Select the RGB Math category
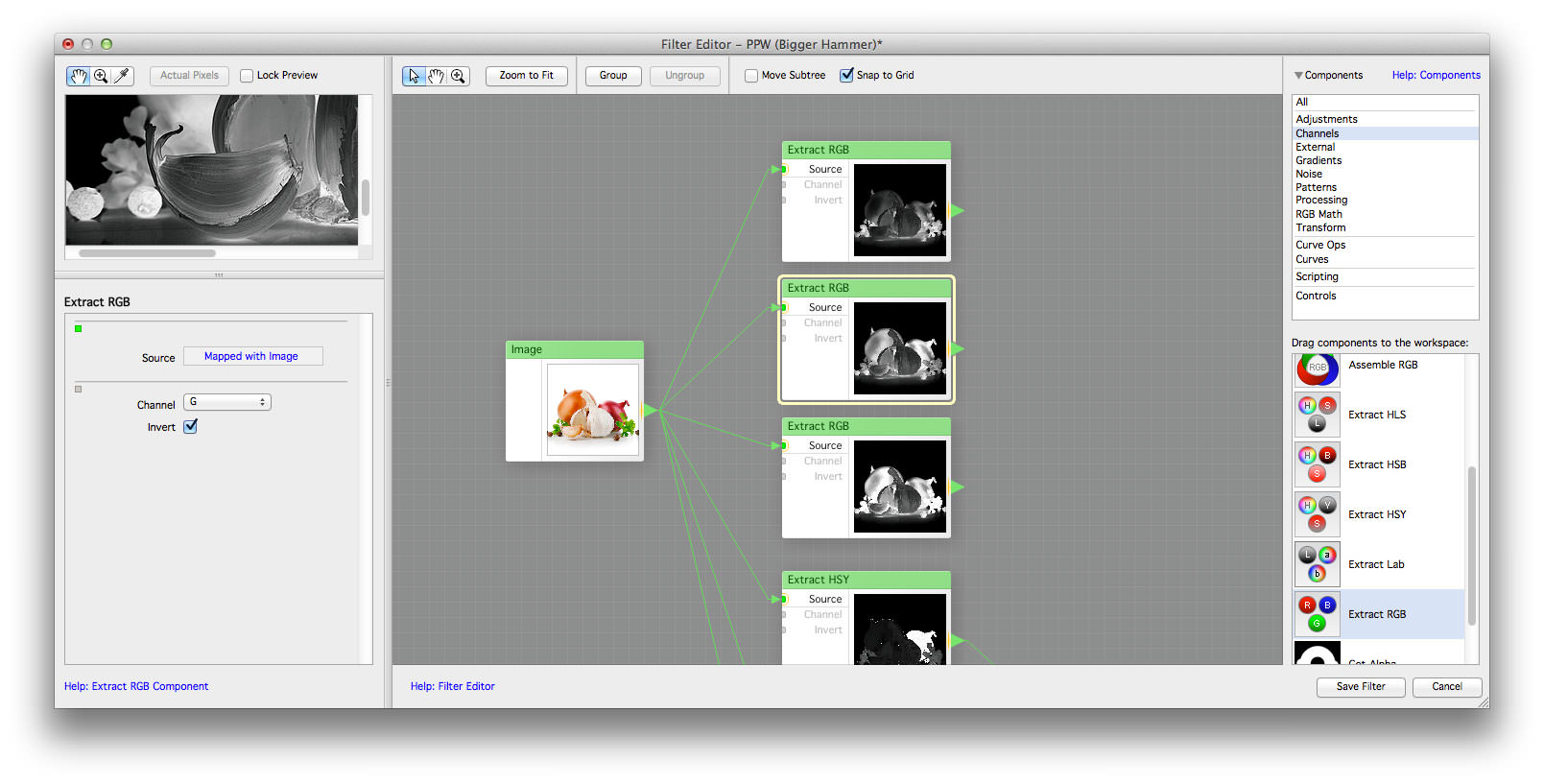This screenshot has height=784, width=1544. click(x=1385, y=214)
